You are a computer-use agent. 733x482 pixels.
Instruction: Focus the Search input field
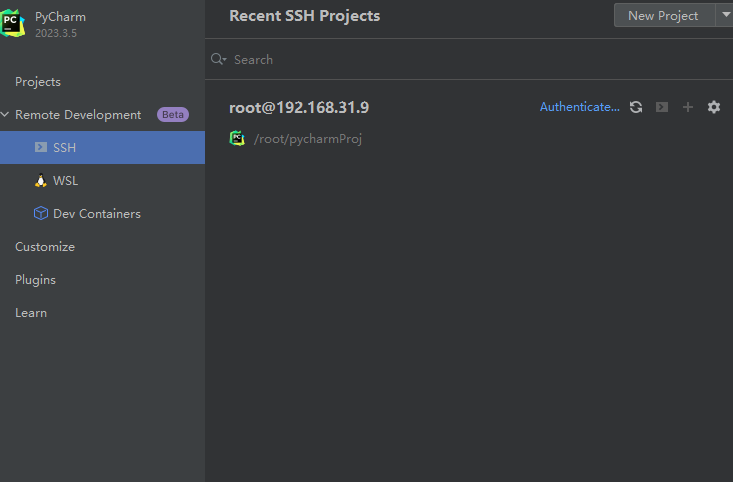tap(470, 60)
